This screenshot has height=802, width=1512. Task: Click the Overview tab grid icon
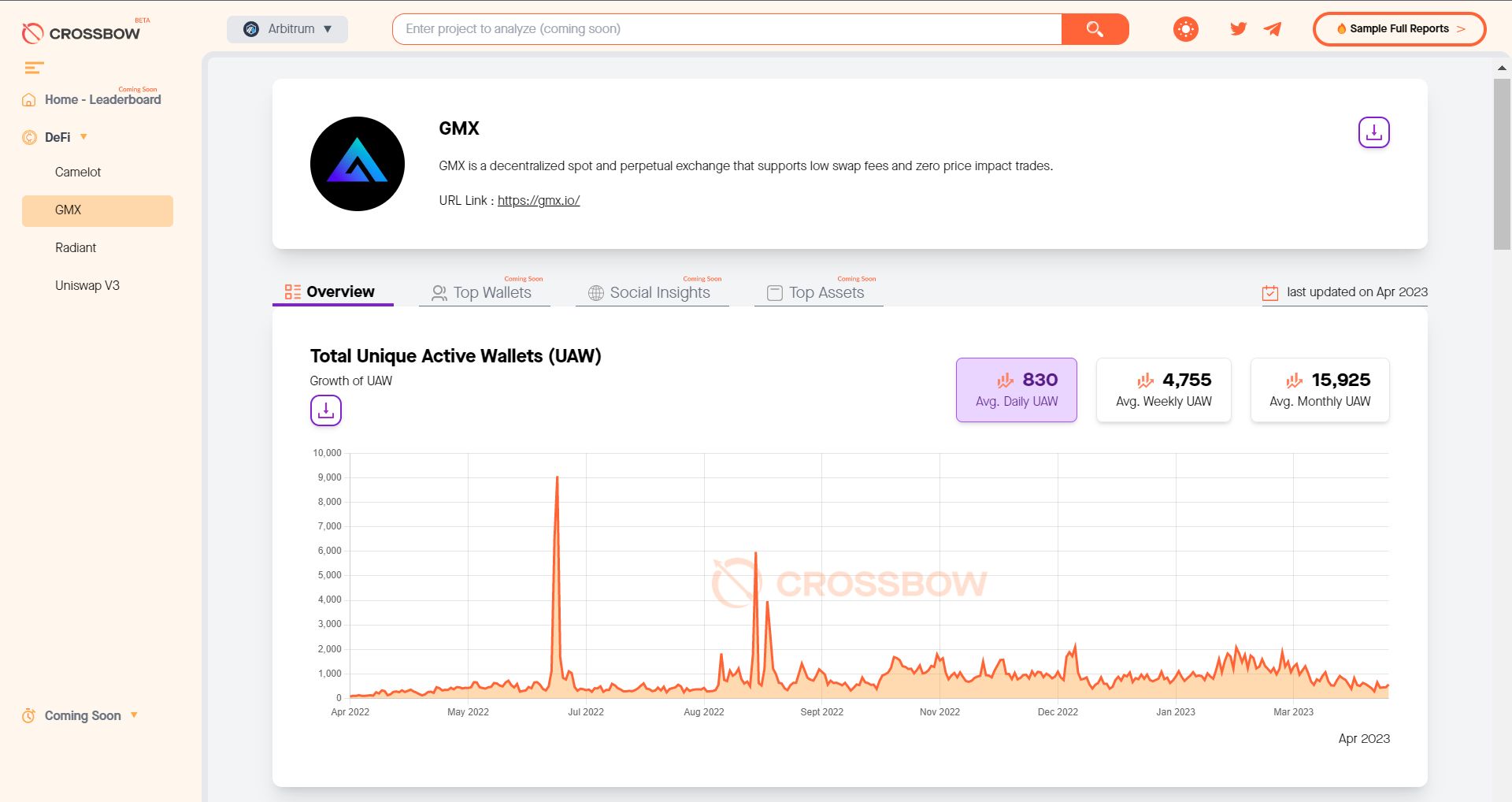click(x=292, y=291)
